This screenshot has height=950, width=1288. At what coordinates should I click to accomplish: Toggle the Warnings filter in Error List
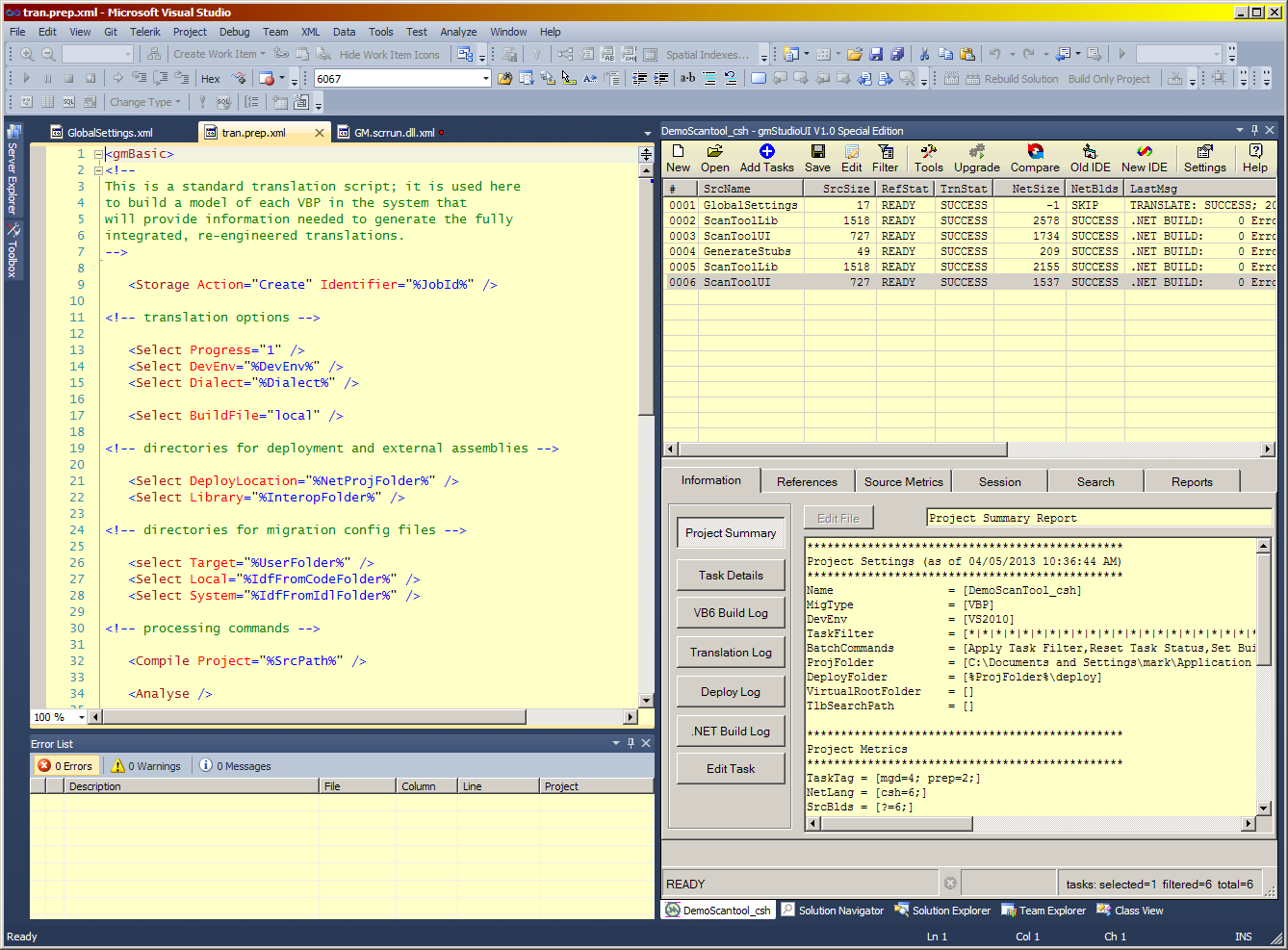click(146, 766)
